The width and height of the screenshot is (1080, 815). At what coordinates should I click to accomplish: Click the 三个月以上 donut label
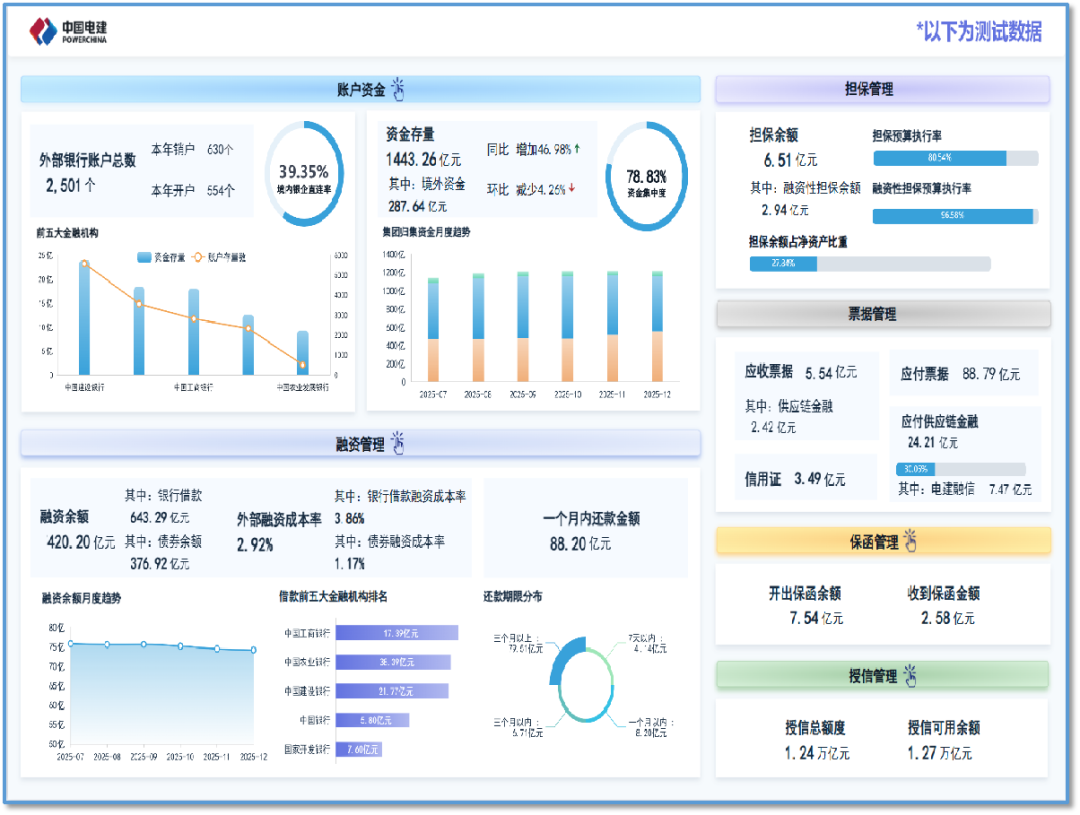click(x=518, y=643)
